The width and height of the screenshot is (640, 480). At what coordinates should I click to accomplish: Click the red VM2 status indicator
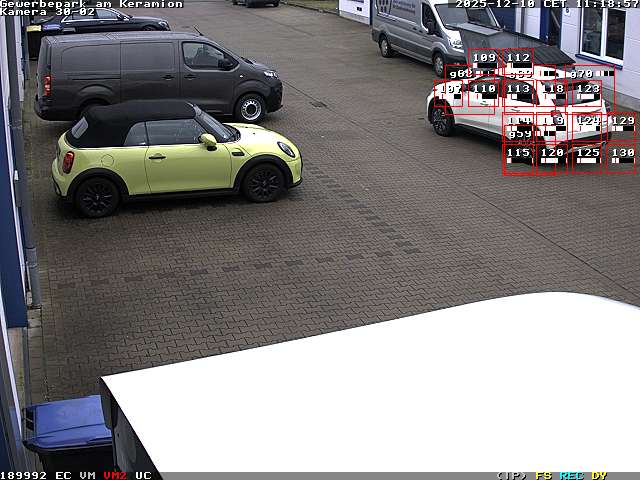[115, 475]
